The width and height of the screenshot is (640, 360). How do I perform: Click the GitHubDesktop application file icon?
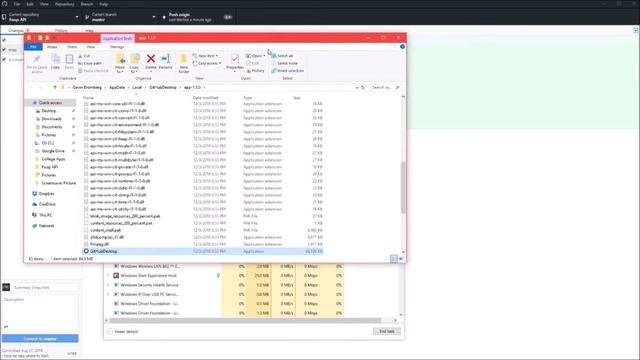coord(86,251)
